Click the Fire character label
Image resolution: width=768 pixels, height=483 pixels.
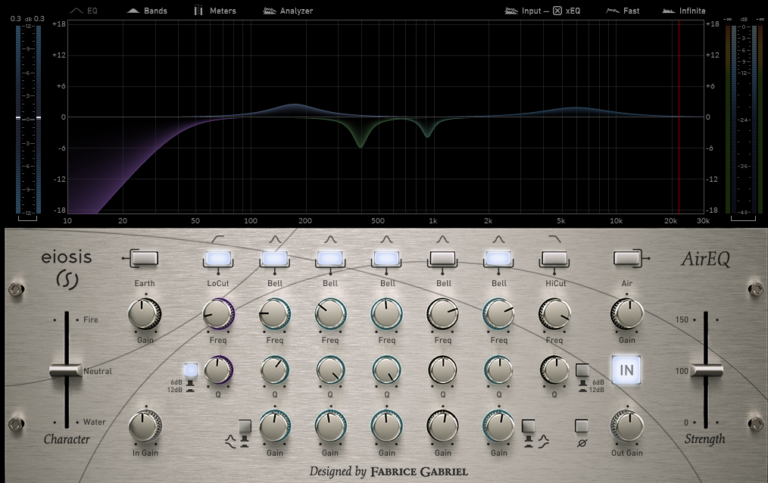click(x=91, y=319)
